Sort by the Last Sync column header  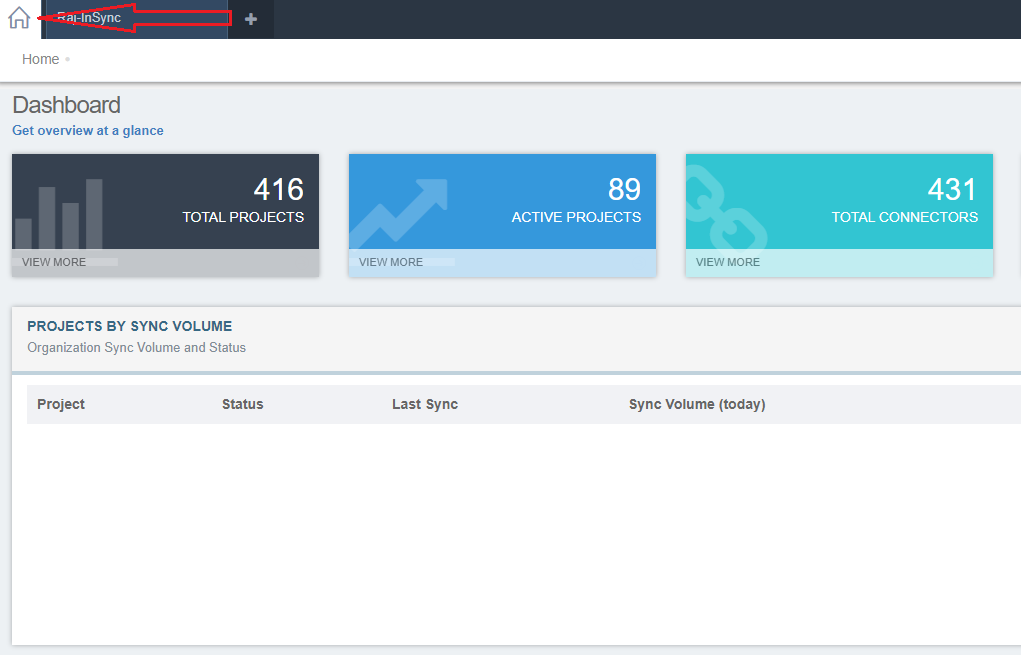coord(425,404)
